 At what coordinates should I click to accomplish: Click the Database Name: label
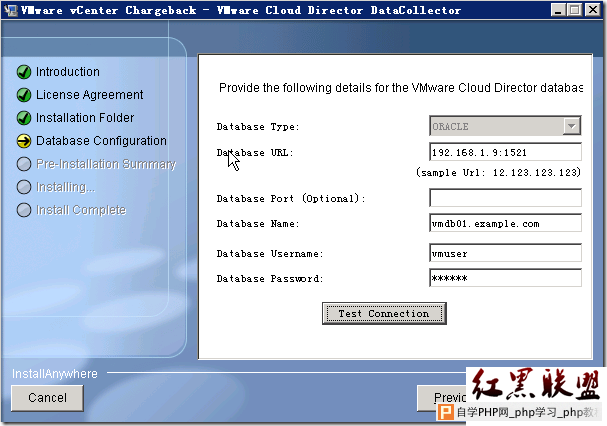[x=258, y=223]
